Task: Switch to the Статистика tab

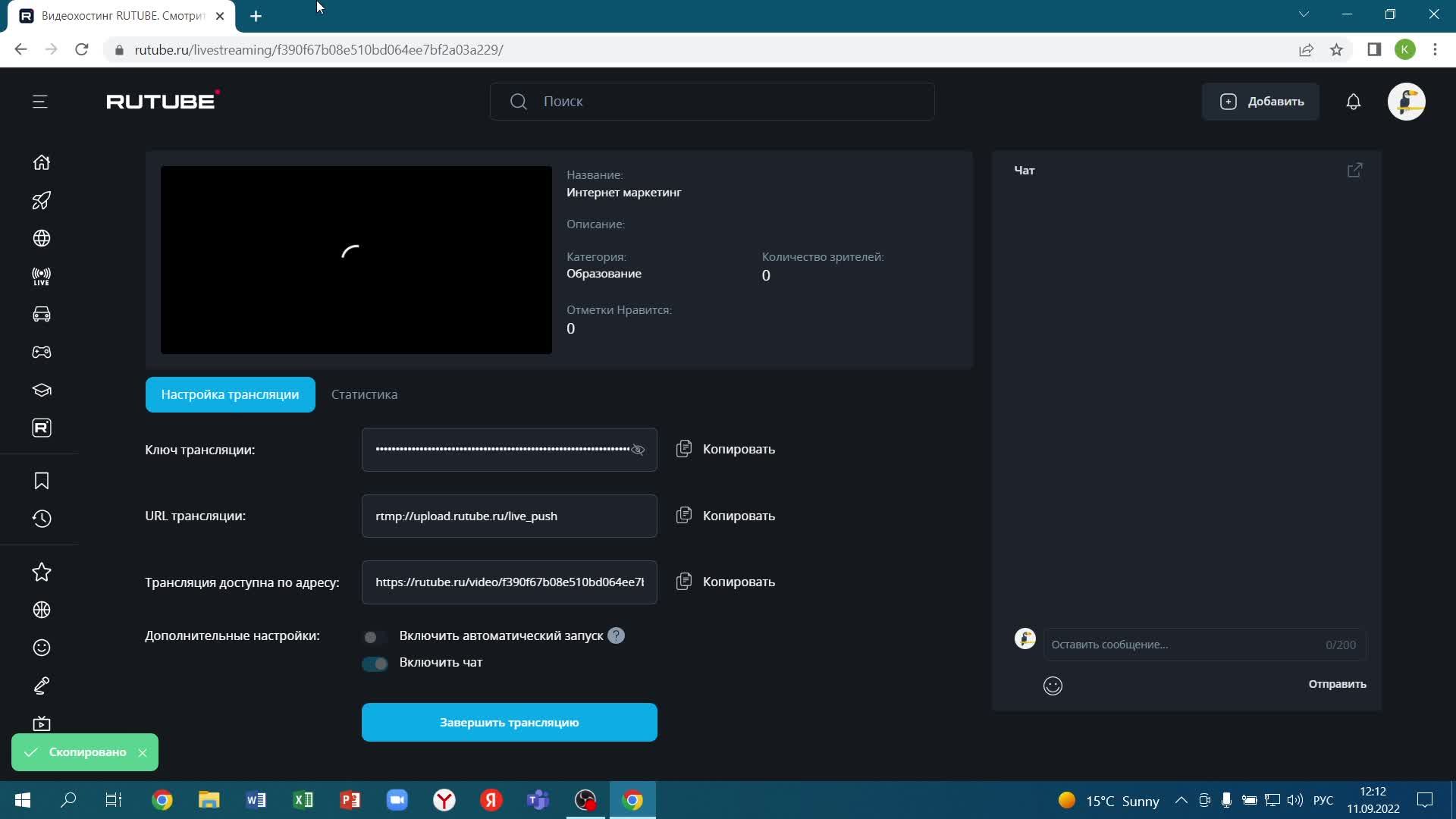Action: pos(364,394)
